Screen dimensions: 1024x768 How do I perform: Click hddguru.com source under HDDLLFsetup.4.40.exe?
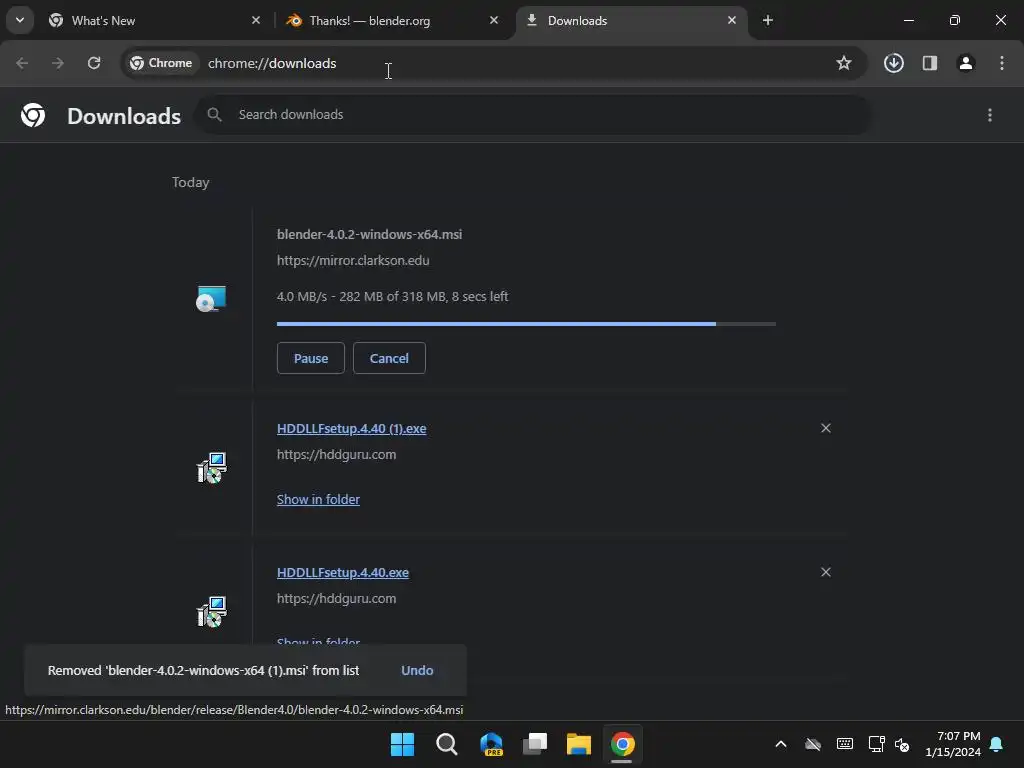336,599
